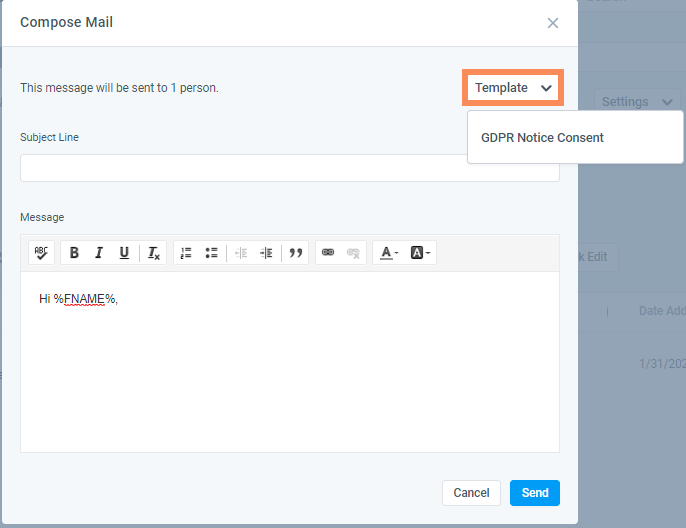The height and width of the screenshot is (528, 686).
Task: Send the email message
Action: (535, 493)
